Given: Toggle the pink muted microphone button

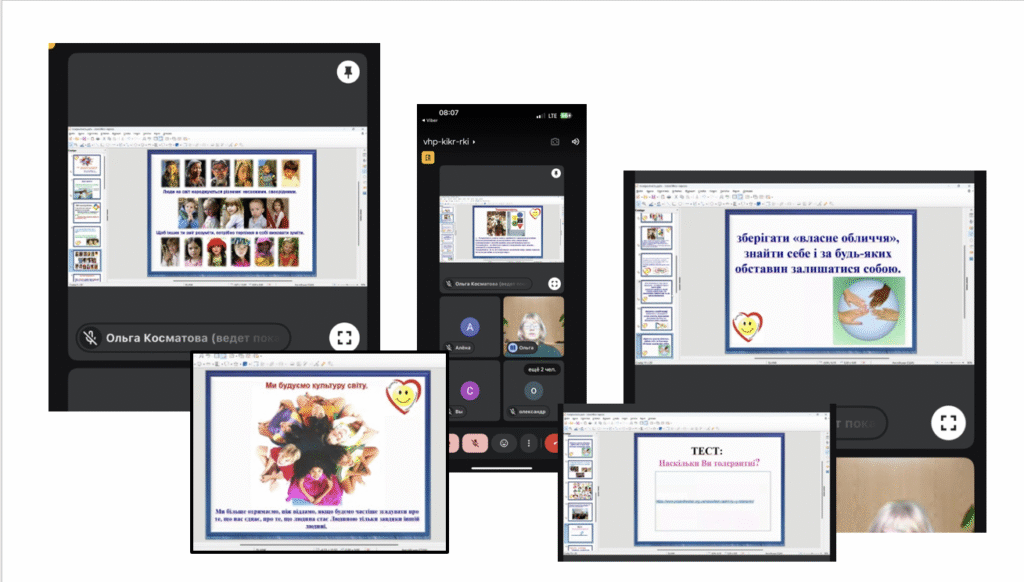Looking at the screenshot, I should [x=473, y=442].
